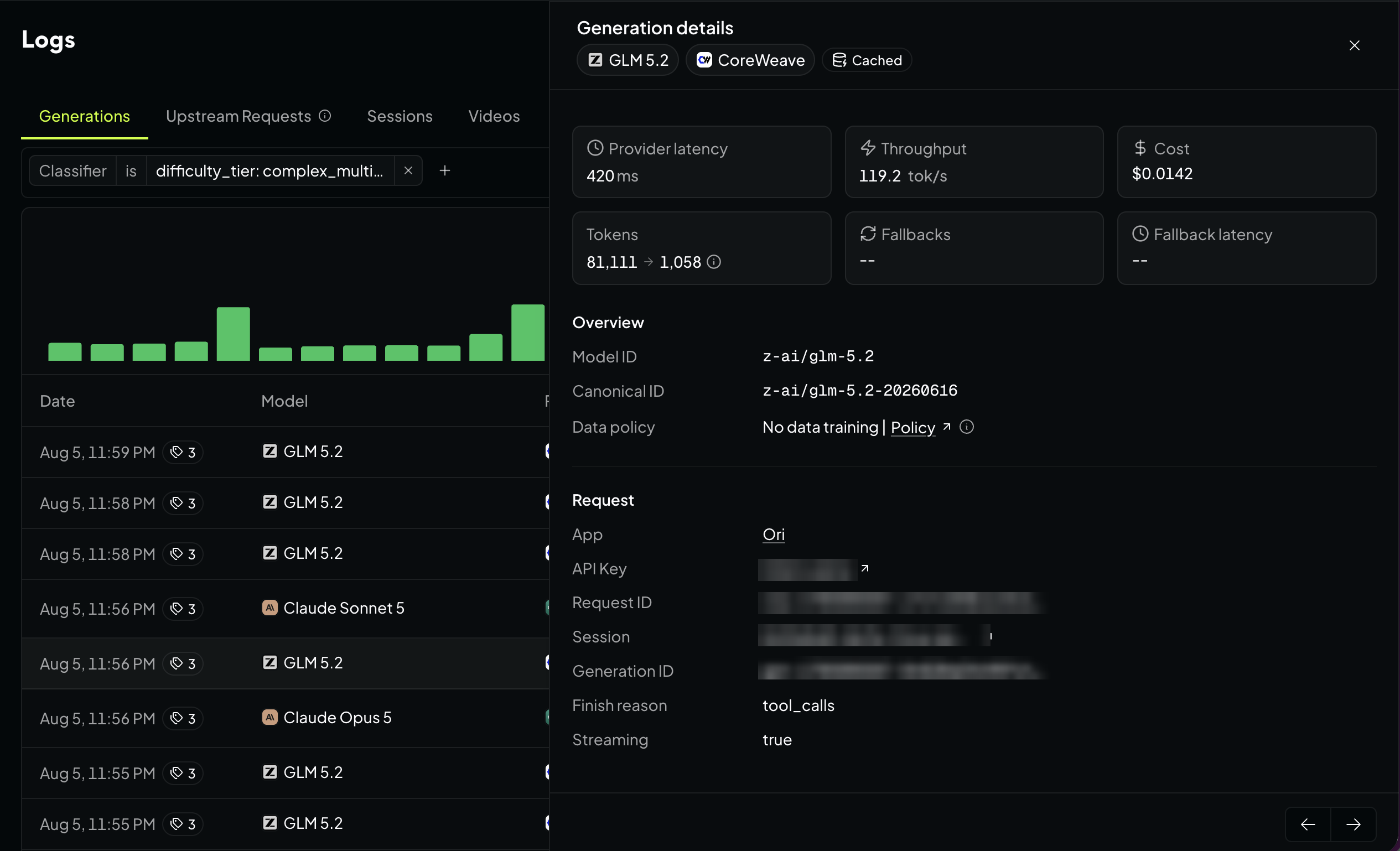Click the Overview section heading
Image resolution: width=1400 pixels, height=851 pixels.
click(608, 323)
